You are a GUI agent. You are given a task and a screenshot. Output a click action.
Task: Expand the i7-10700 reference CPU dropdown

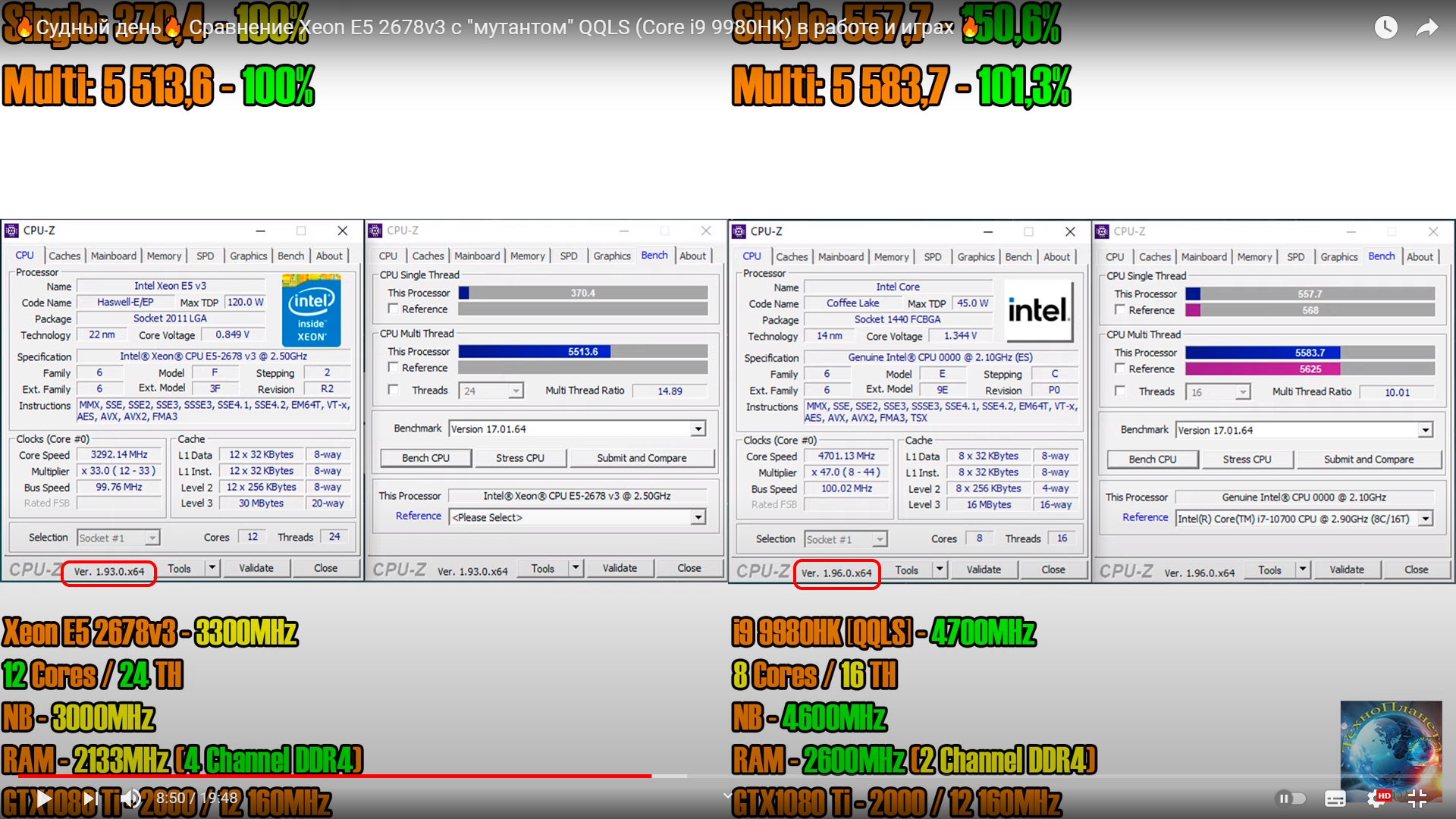pos(1426,519)
